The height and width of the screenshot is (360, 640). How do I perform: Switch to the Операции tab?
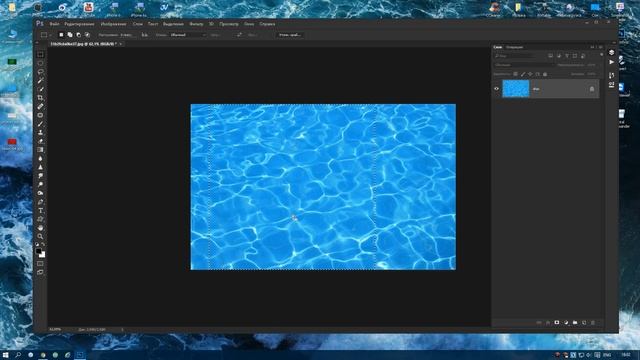click(x=515, y=47)
